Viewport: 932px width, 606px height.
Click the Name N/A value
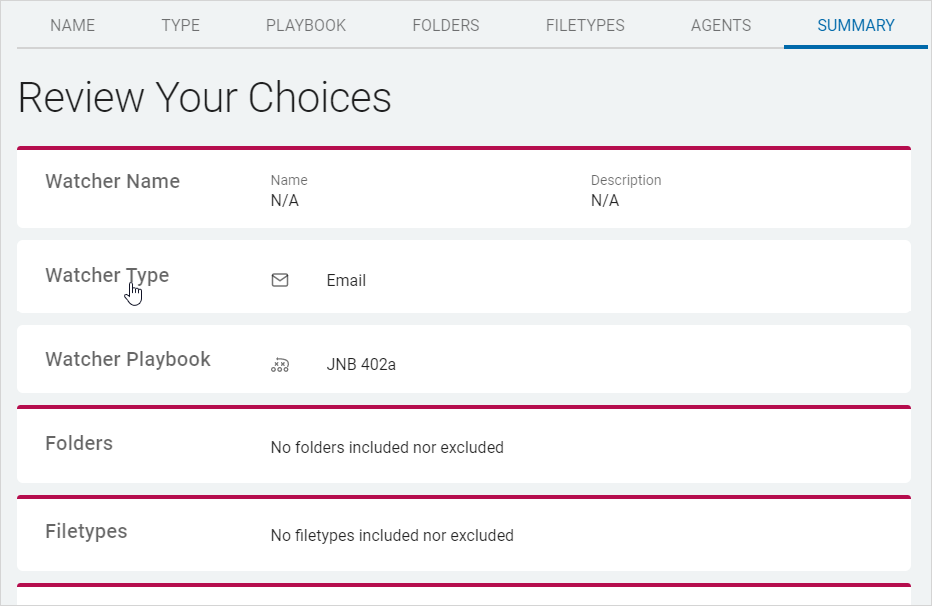coord(285,201)
